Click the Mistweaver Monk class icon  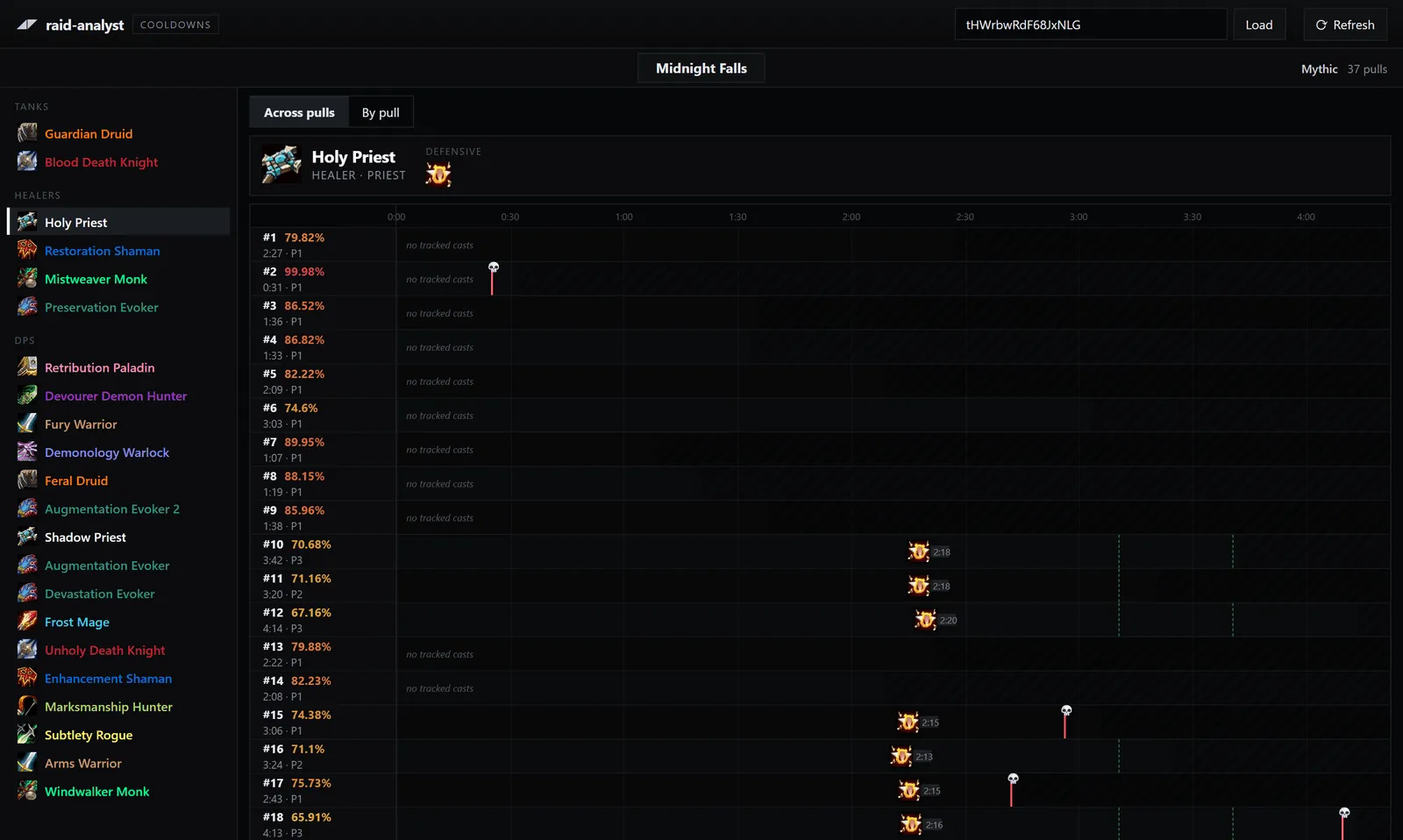click(27, 279)
